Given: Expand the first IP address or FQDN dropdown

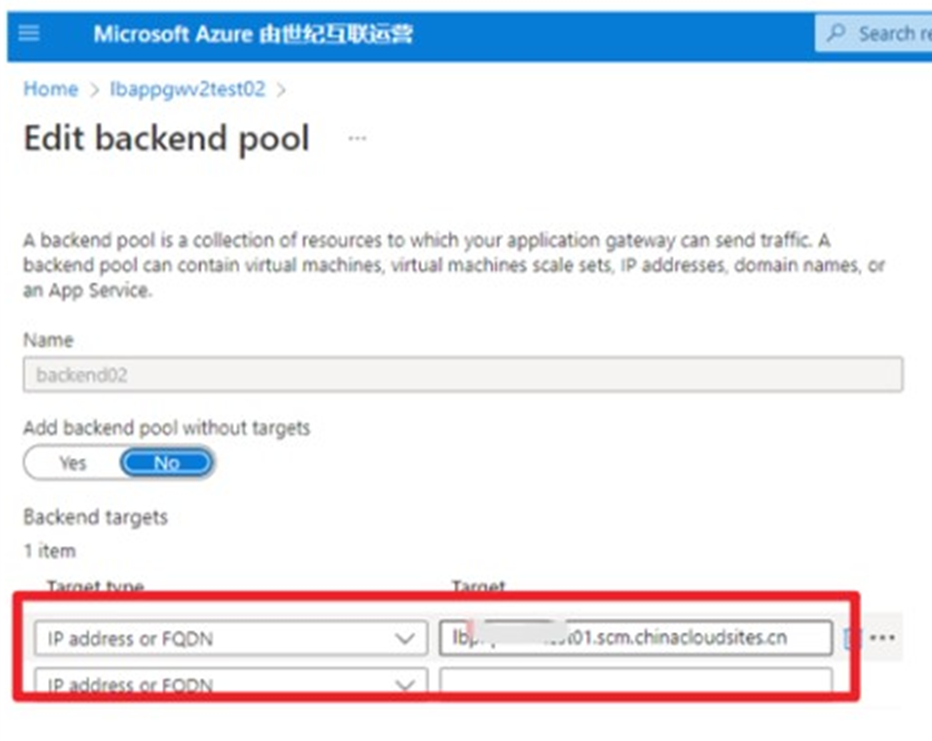Looking at the screenshot, I should [224, 638].
